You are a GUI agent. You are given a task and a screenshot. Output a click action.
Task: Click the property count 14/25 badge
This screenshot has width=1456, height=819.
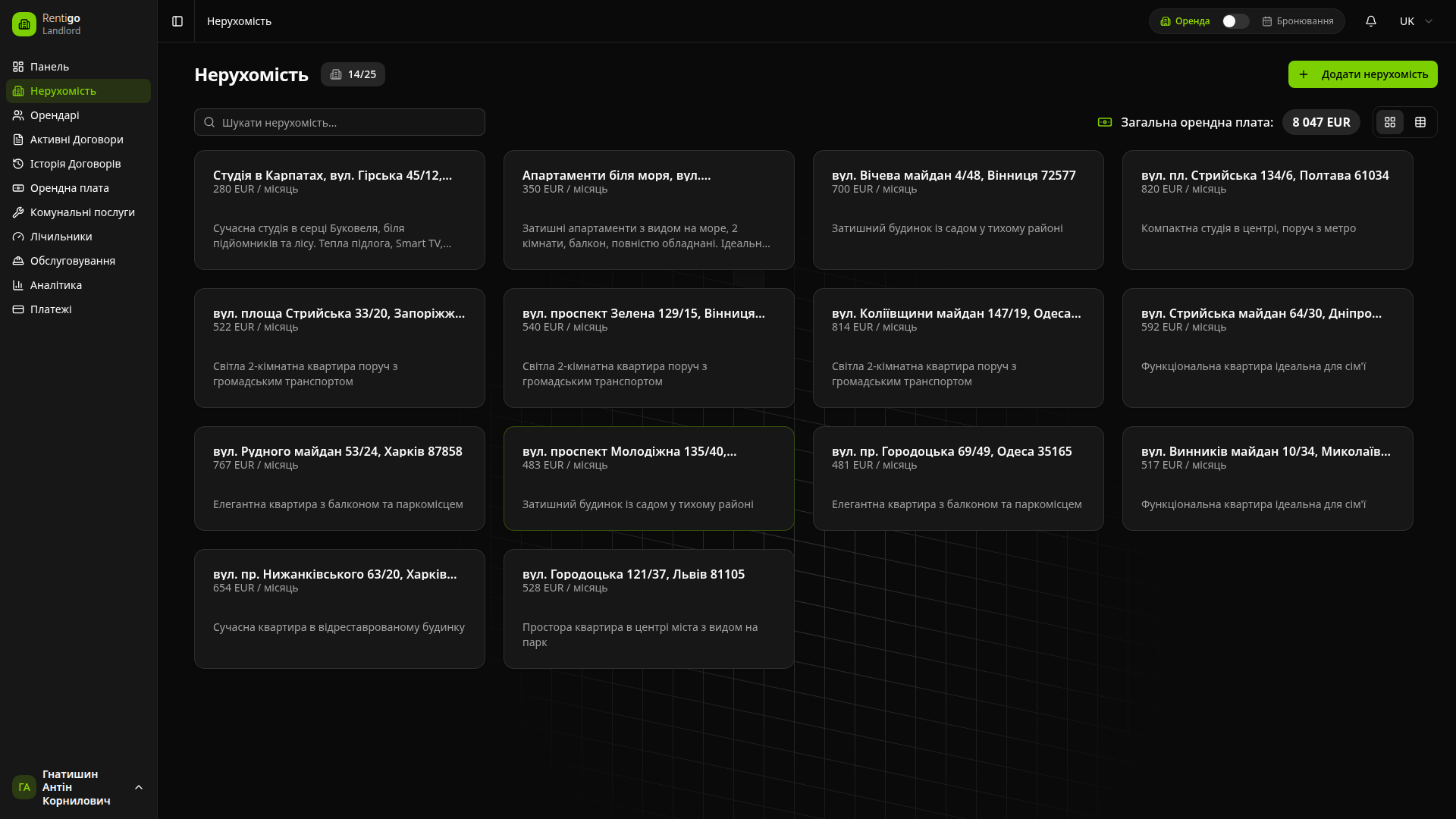point(353,74)
